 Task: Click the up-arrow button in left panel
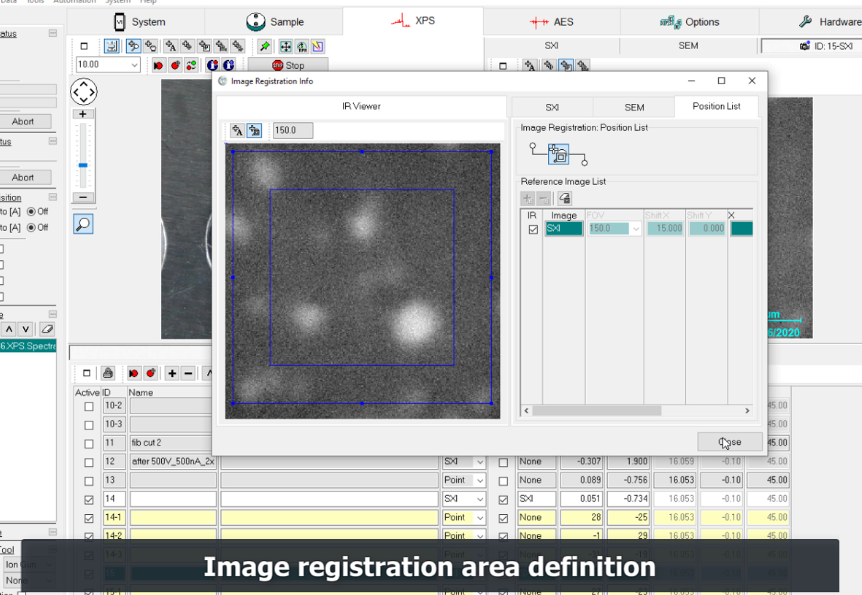click(9, 329)
